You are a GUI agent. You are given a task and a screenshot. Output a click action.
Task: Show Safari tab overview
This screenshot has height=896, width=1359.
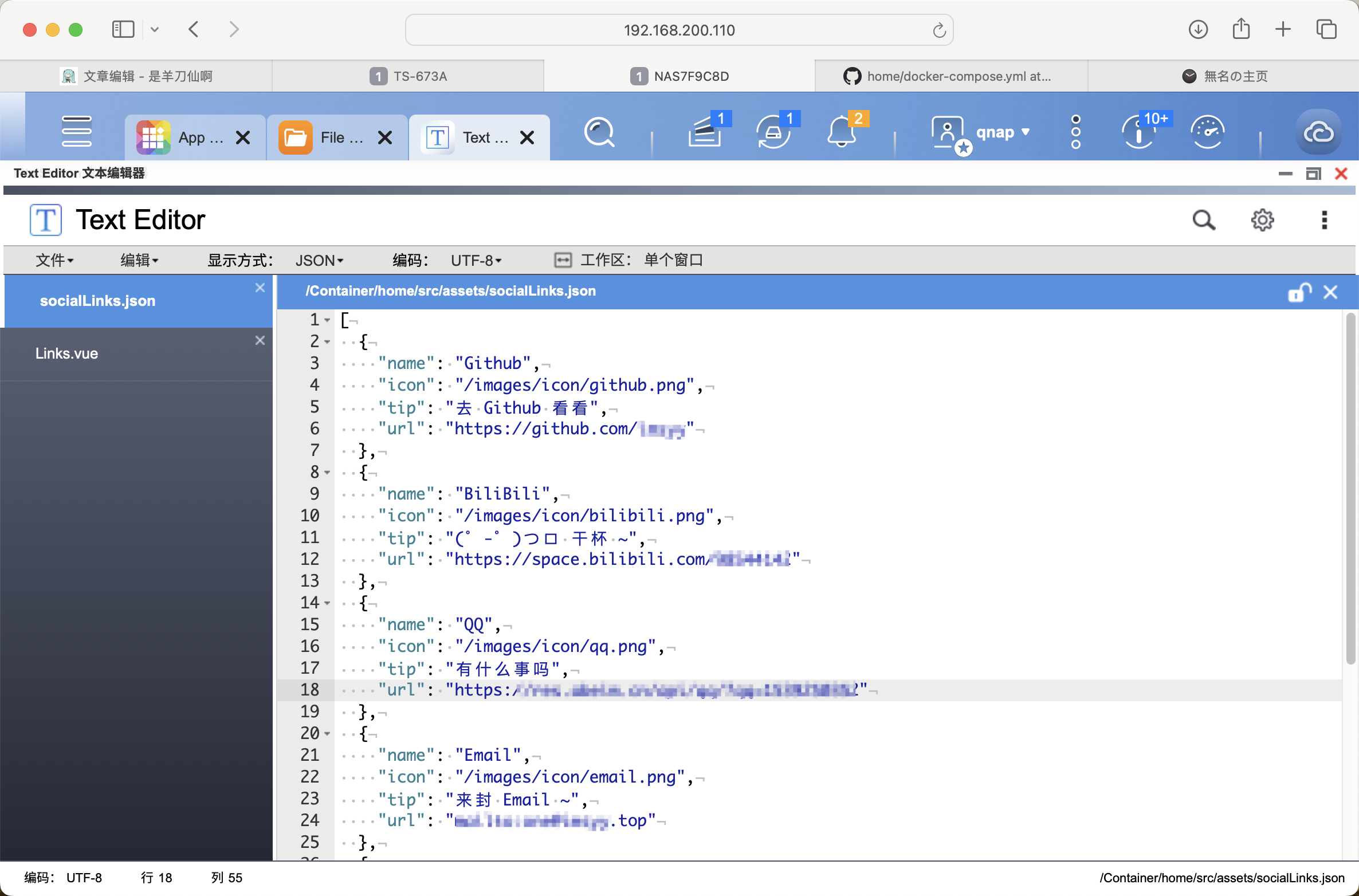point(1326,29)
